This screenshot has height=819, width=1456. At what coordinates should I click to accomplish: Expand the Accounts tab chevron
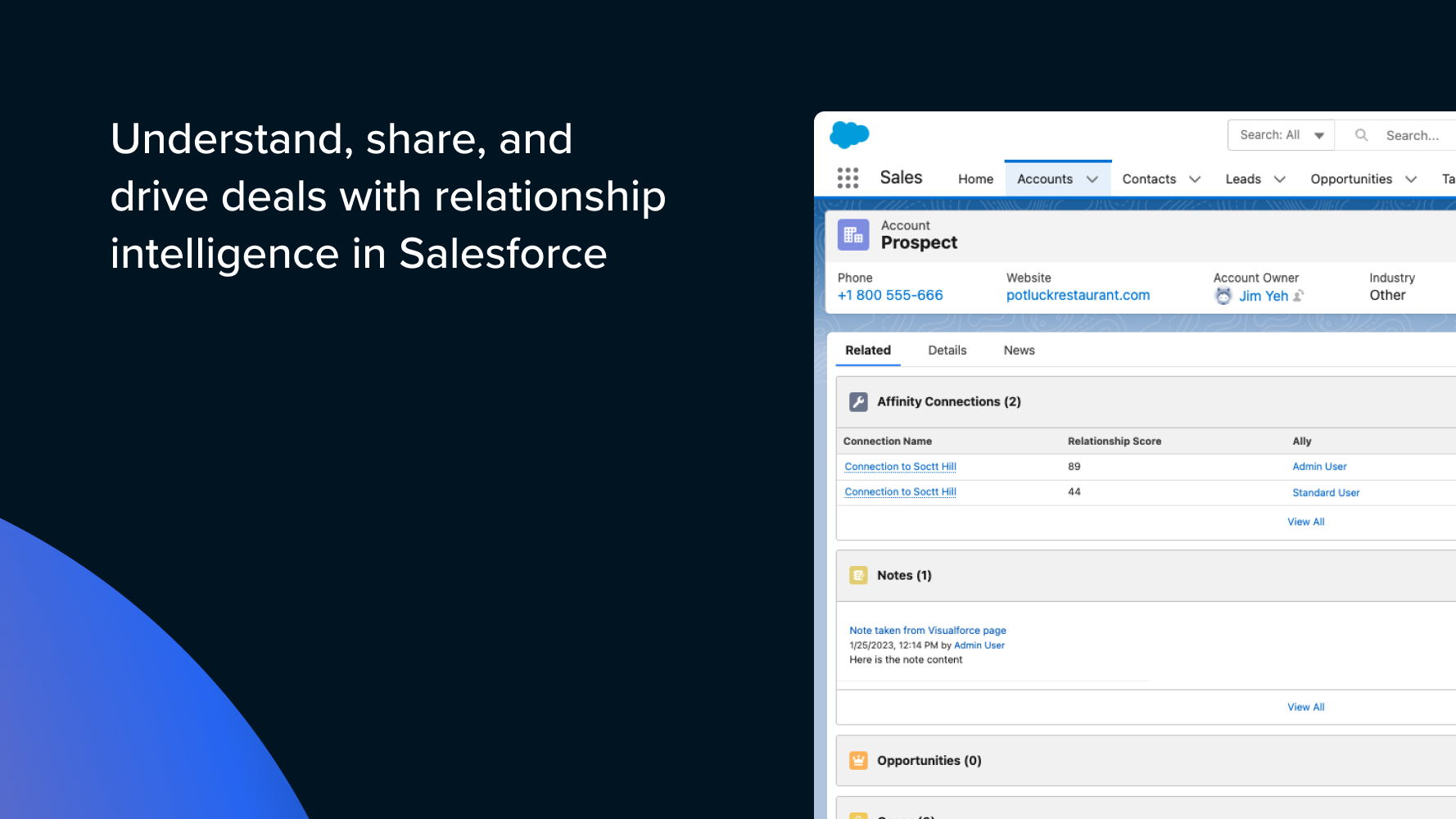1092,179
